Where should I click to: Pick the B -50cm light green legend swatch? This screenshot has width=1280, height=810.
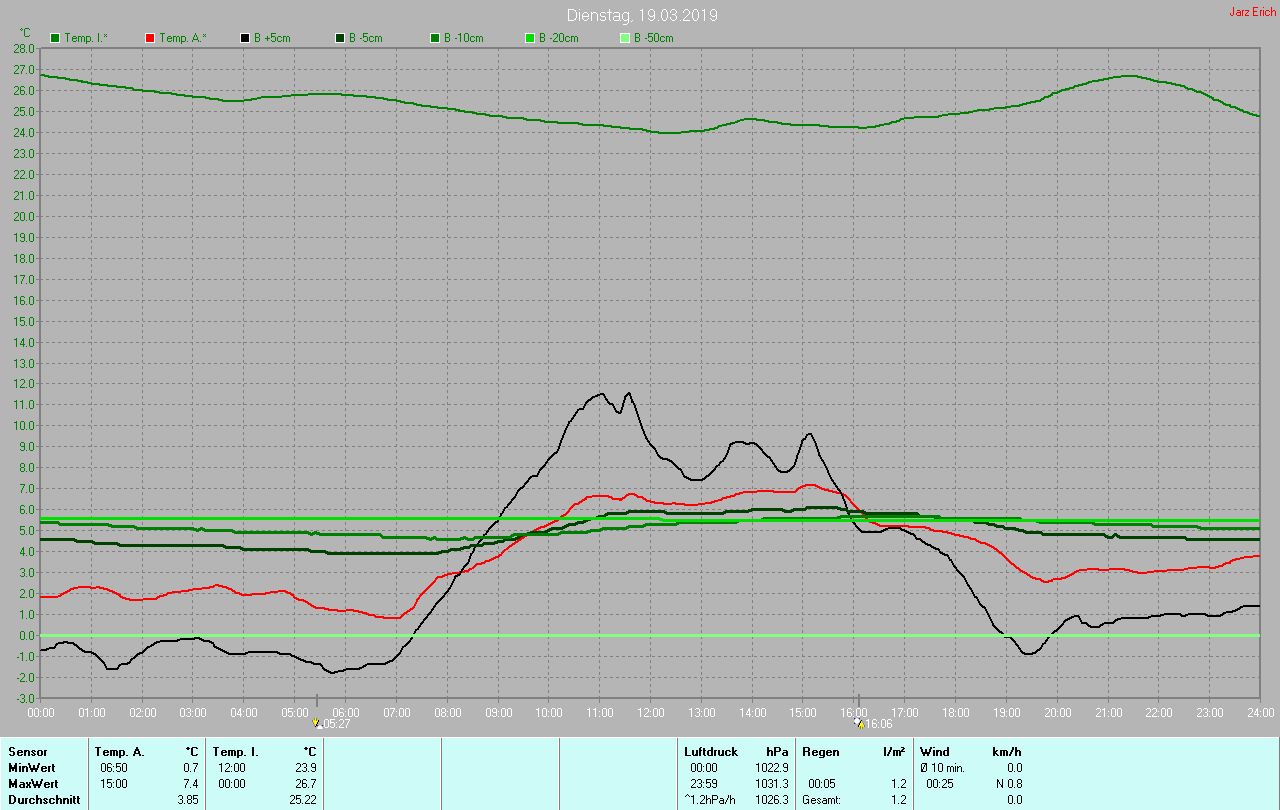[624, 38]
